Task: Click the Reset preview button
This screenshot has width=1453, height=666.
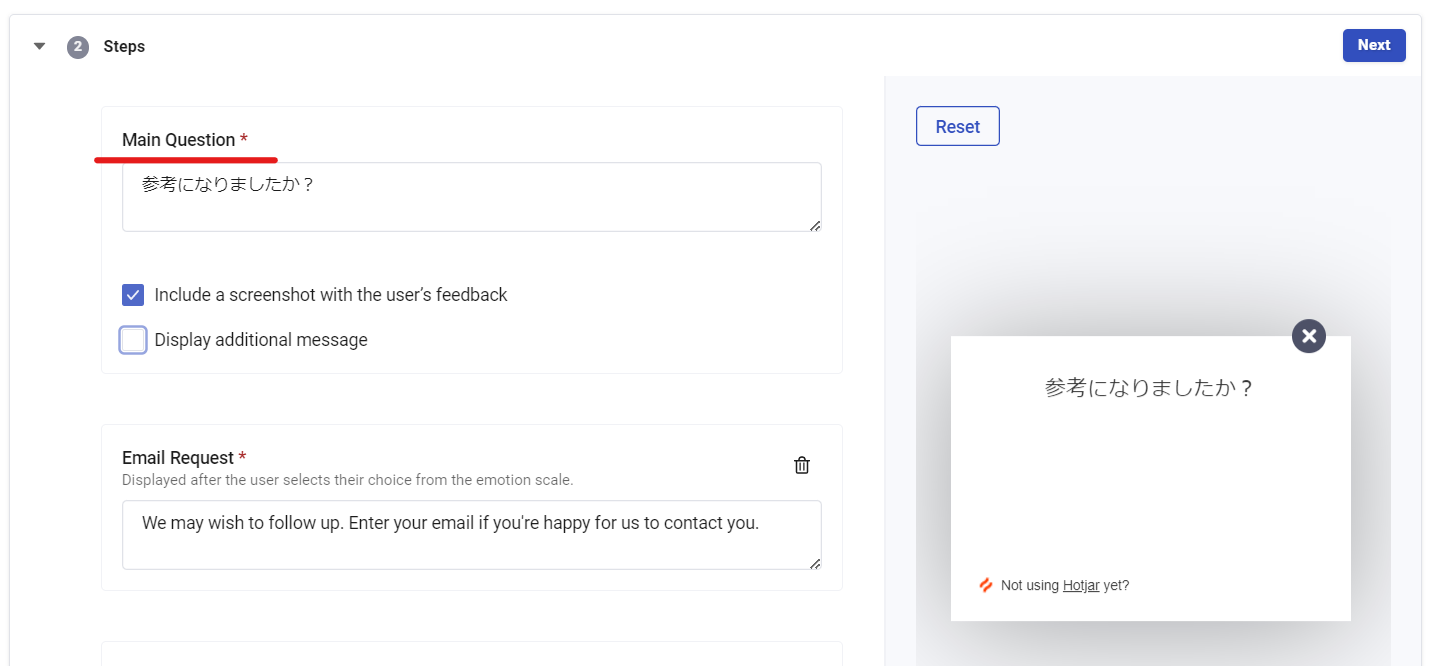Action: pos(957,127)
